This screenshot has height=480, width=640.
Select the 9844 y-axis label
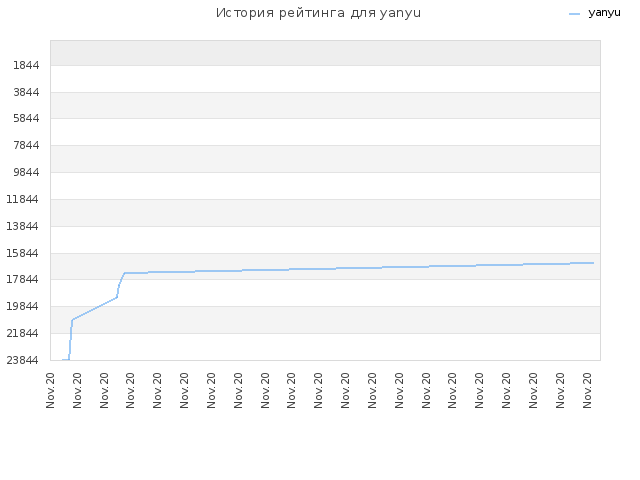(x=26, y=172)
